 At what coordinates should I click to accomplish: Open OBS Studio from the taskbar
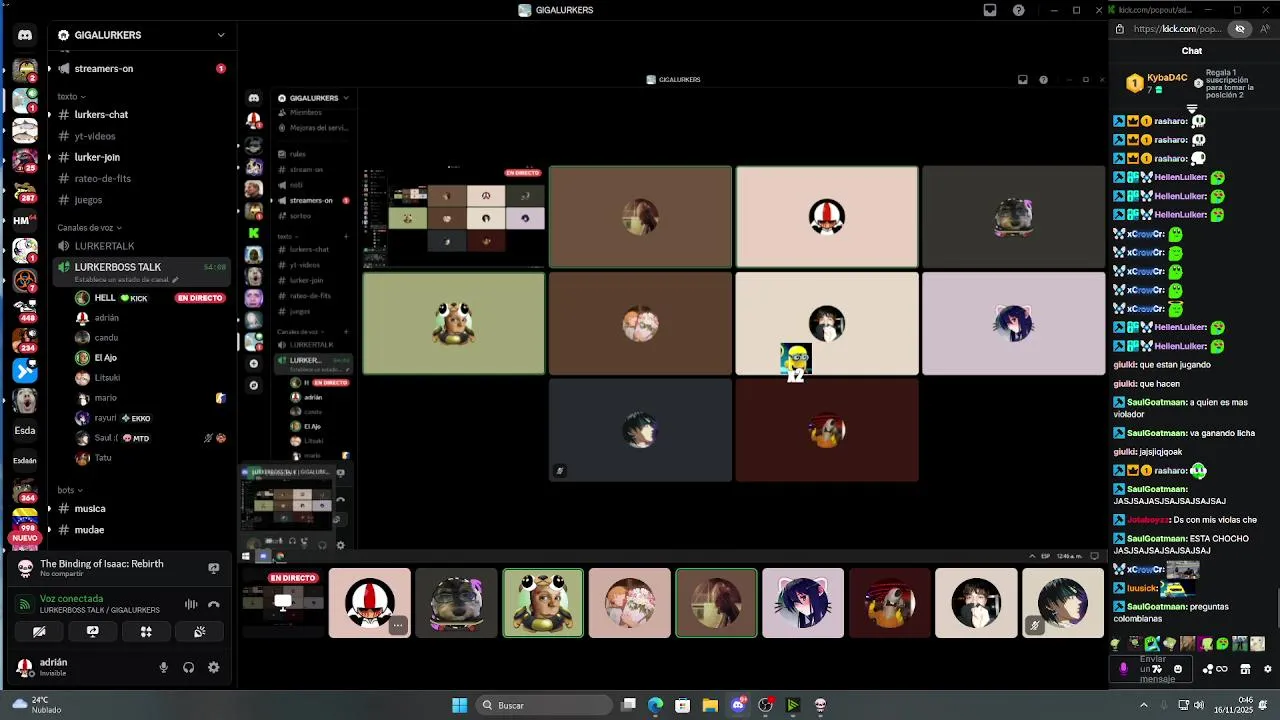point(766,705)
